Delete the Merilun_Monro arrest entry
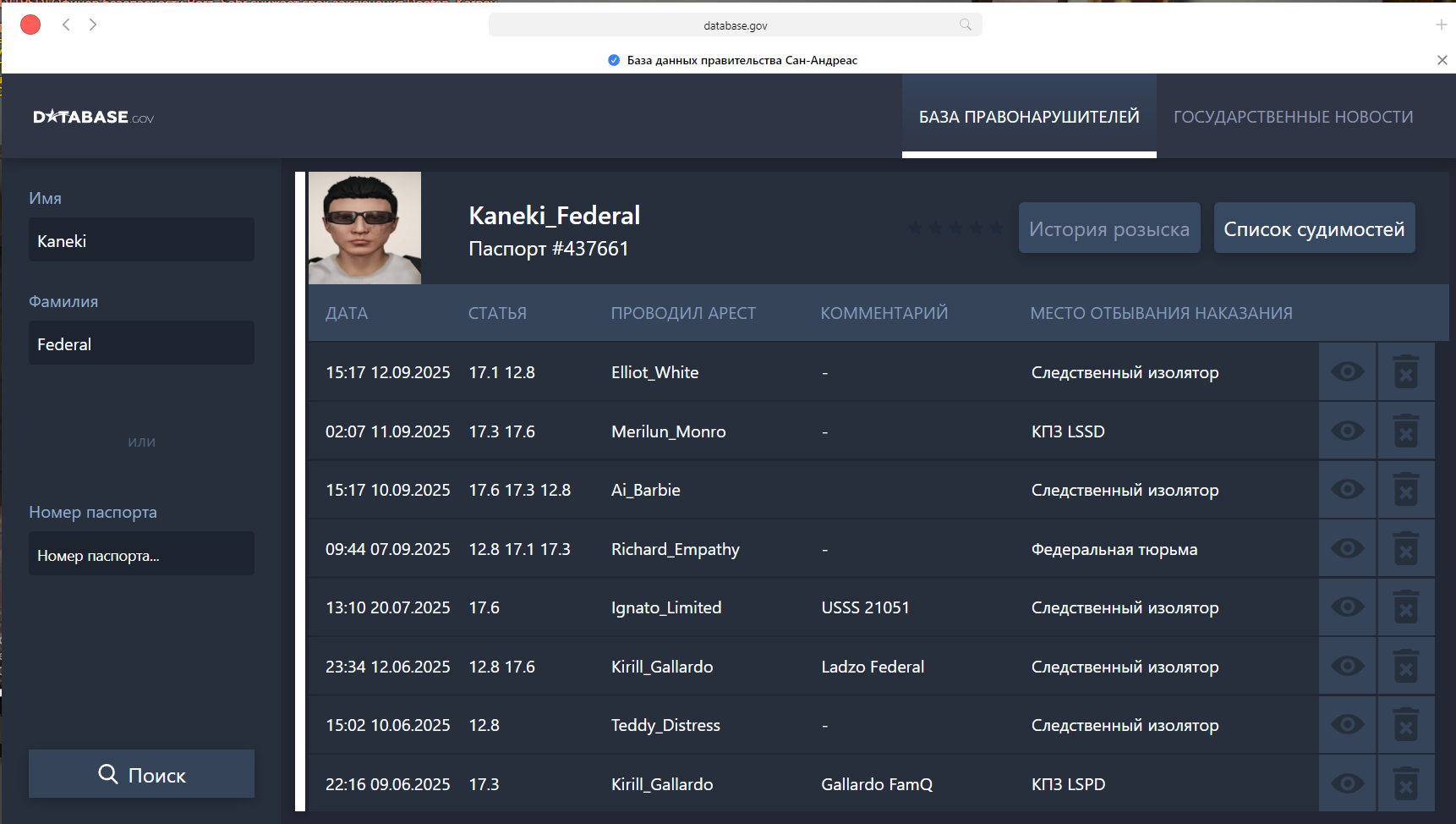Image resolution: width=1456 pixels, height=824 pixels. 1406,430
